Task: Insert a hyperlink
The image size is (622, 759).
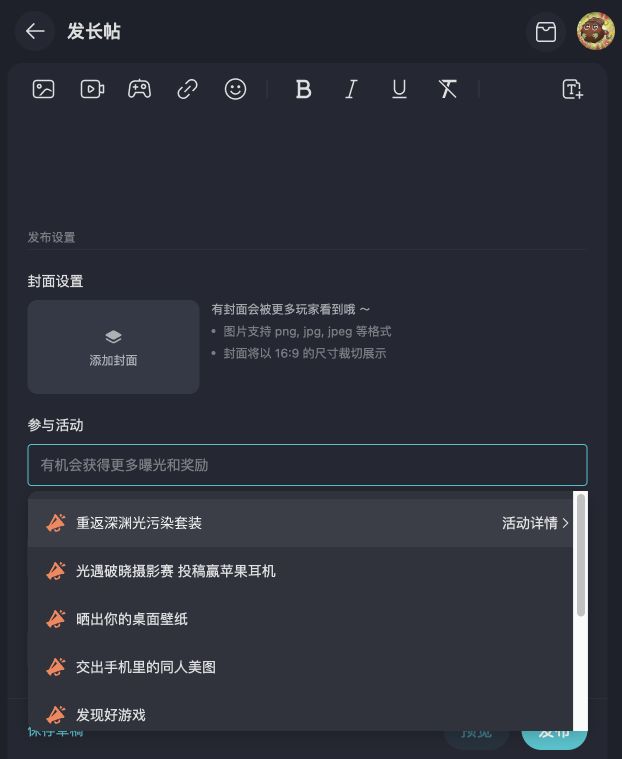Action: click(x=187, y=89)
